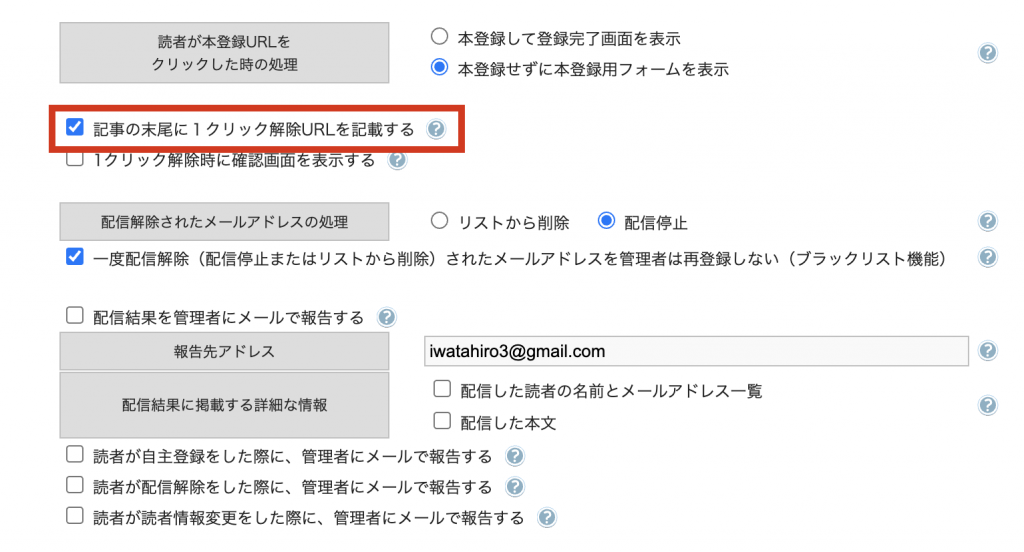Toggle the ブラックリスト機能 checkbox off
Viewport: 1024px width, 552px height.
point(75,256)
